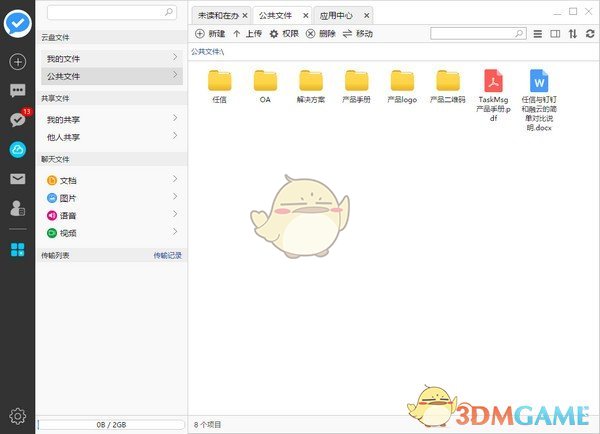Open the cloud drive icon in sidebar
The height and width of the screenshot is (434, 600).
18,149
